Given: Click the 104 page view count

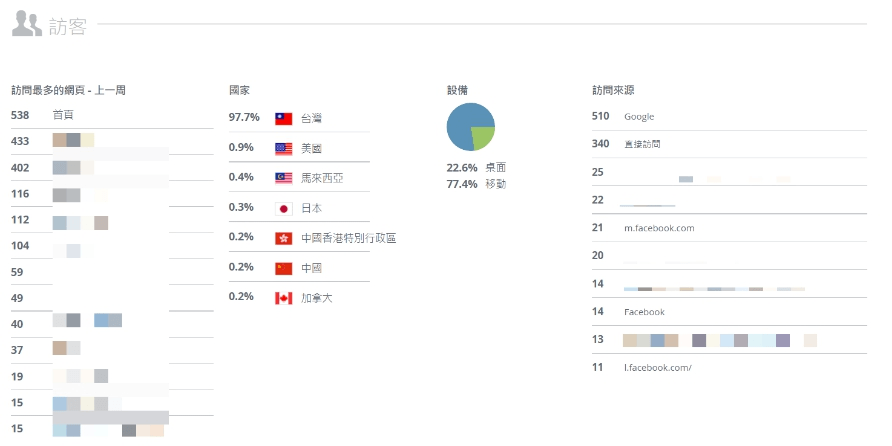Looking at the screenshot, I should 20,246.
